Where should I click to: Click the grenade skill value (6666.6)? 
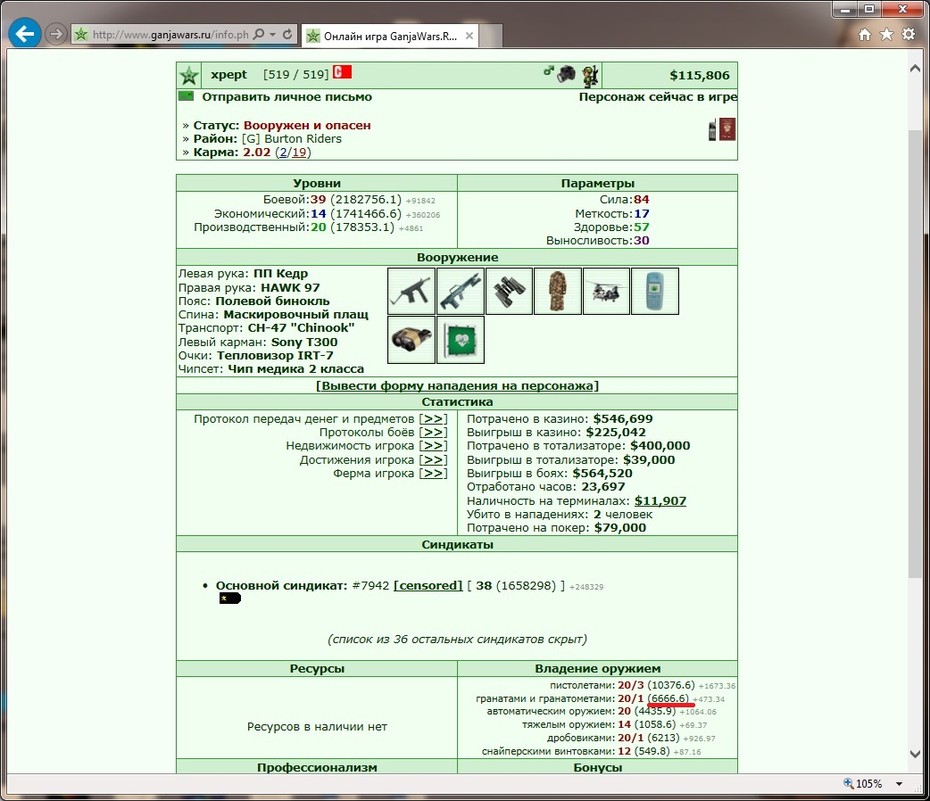[670, 698]
